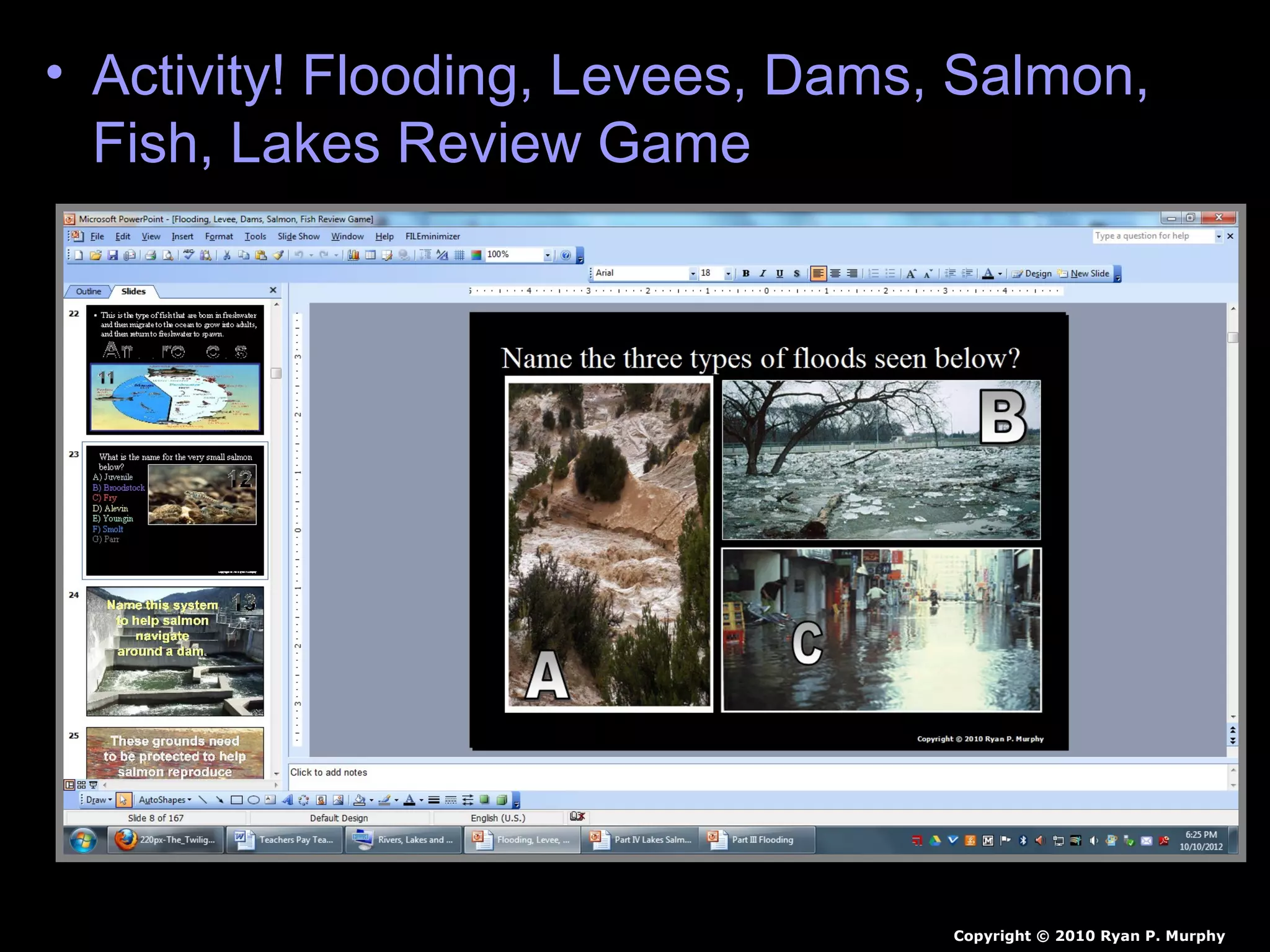Screen dimensions: 1270x952
Task: Toggle Bold formatting button
Action: tap(746, 273)
